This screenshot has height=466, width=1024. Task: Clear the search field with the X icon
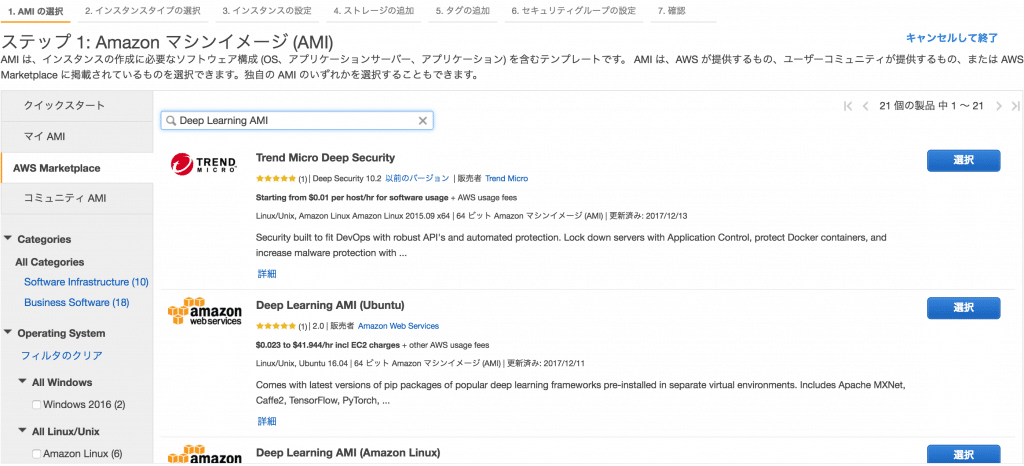coord(422,121)
